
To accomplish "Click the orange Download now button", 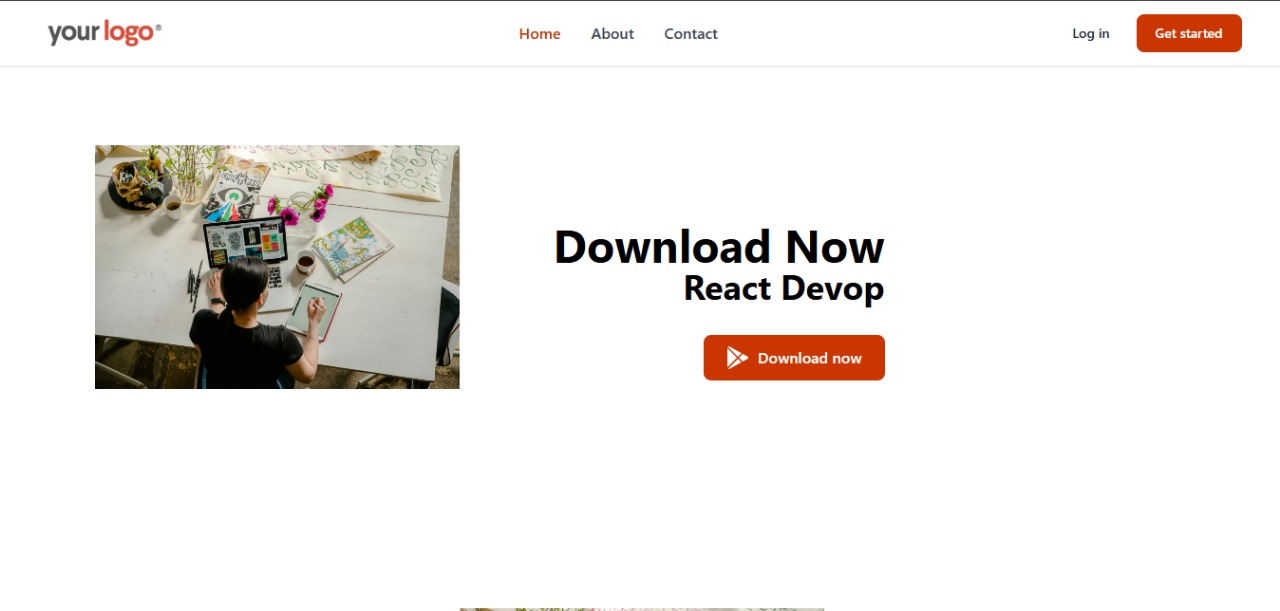I will (x=794, y=358).
